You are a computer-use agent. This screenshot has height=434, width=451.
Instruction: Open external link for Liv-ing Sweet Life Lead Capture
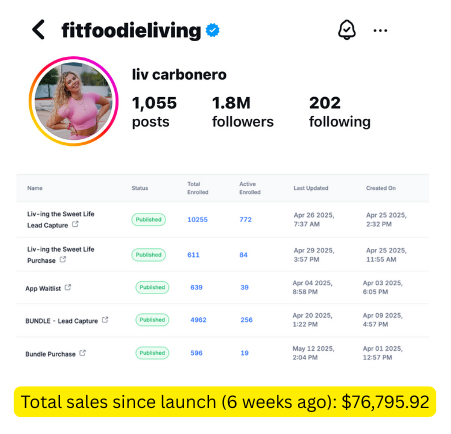coord(75,224)
